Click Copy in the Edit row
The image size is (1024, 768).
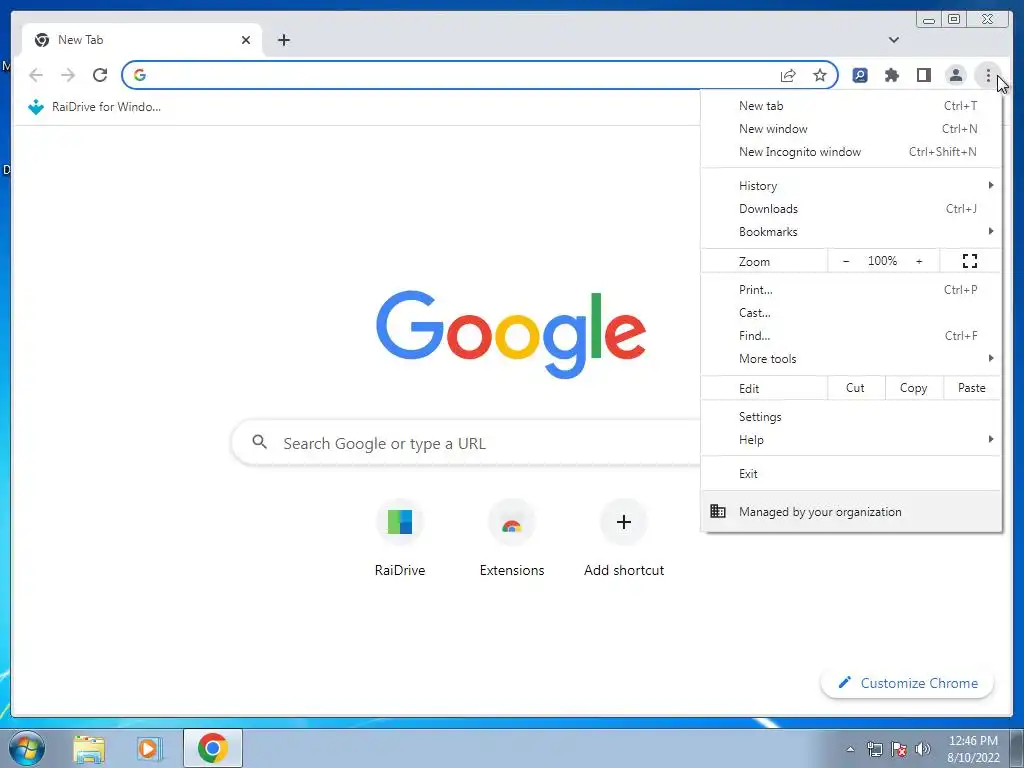click(914, 388)
